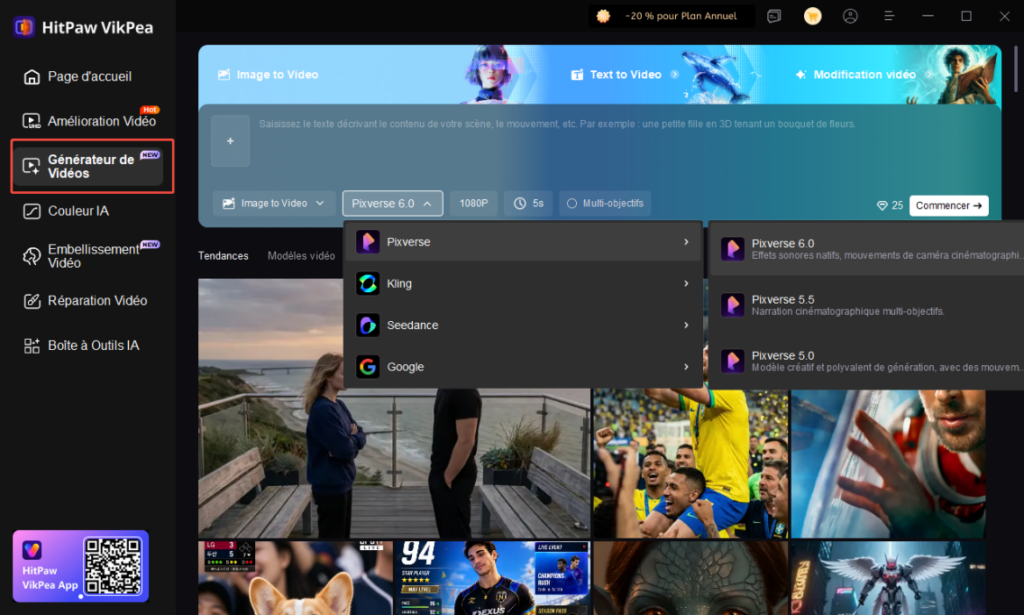This screenshot has width=1024, height=615.
Task: Open the 1080P resolution selector
Action: point(473,203)
